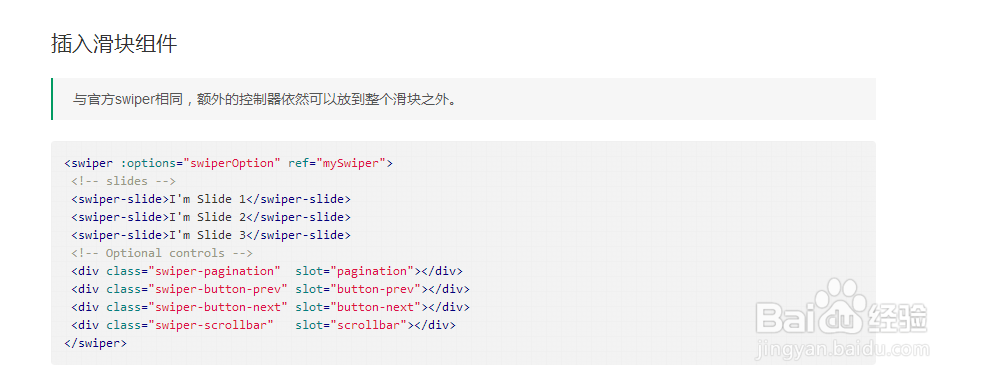985x383 pixels.
Task: Click the swiper-button-next class value
Action: (218, 307)
